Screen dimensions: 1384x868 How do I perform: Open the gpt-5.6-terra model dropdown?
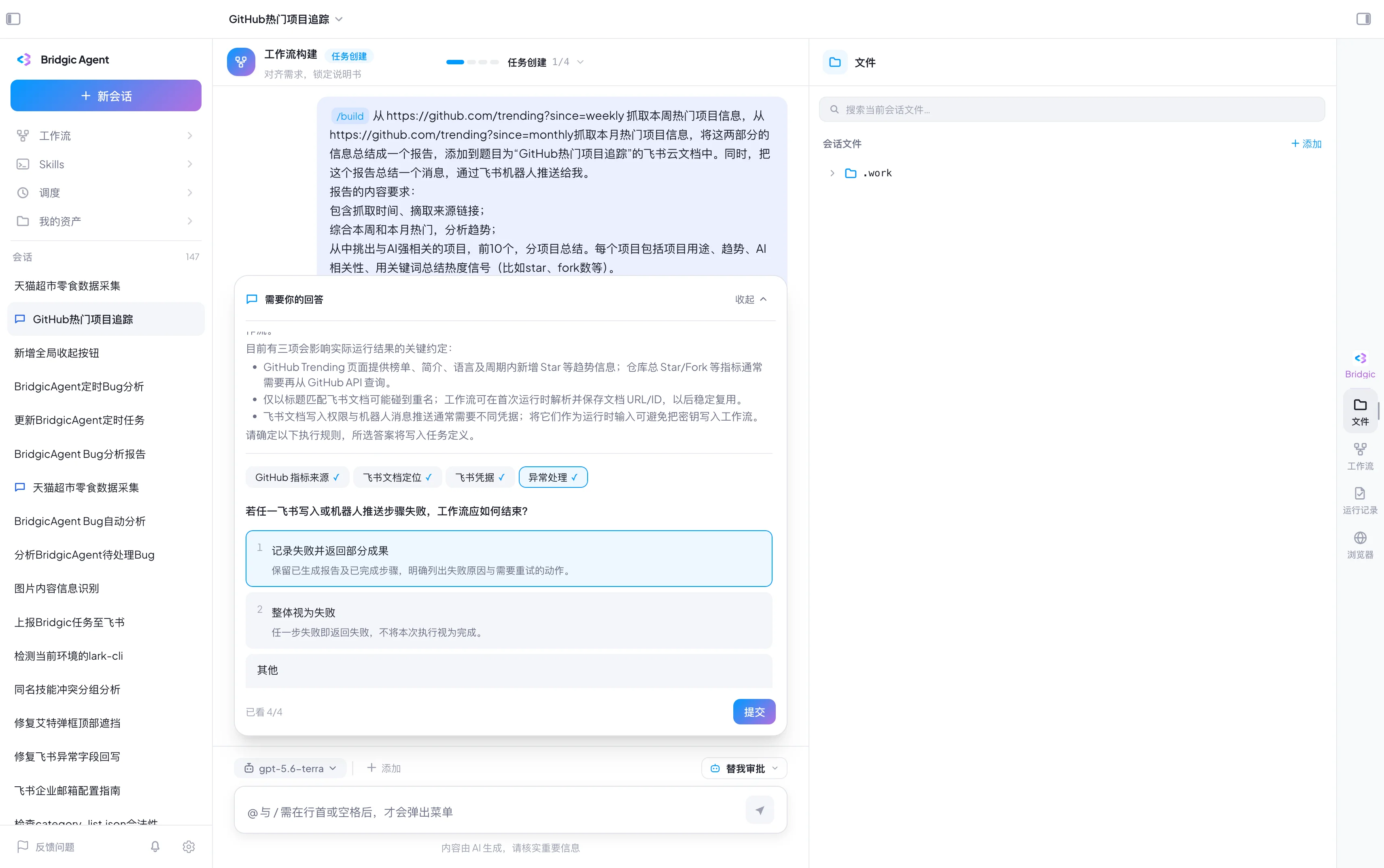pyautogui.click(x=290, y=768)
